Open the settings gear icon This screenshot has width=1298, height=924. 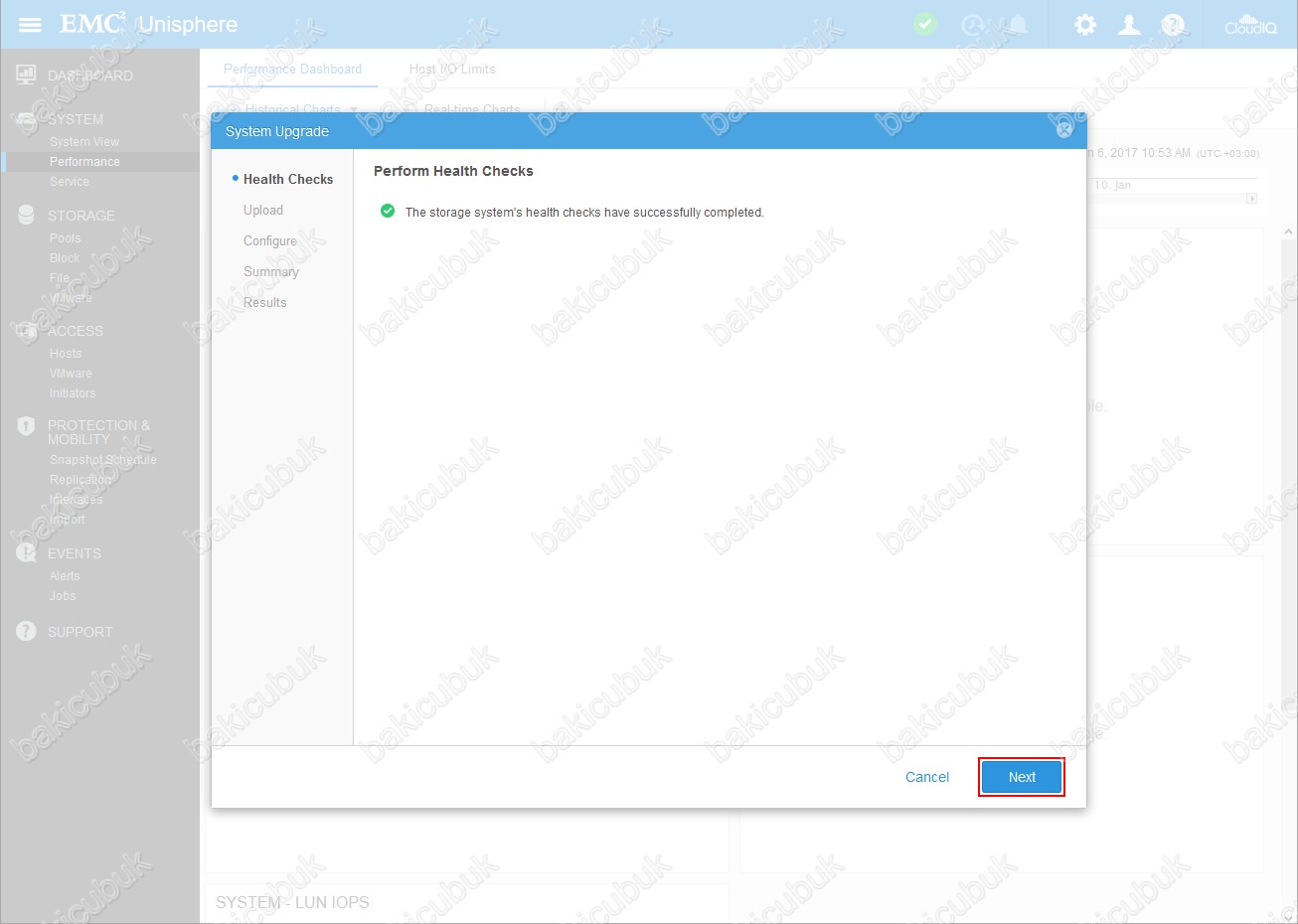click(x=1085, y=25)
